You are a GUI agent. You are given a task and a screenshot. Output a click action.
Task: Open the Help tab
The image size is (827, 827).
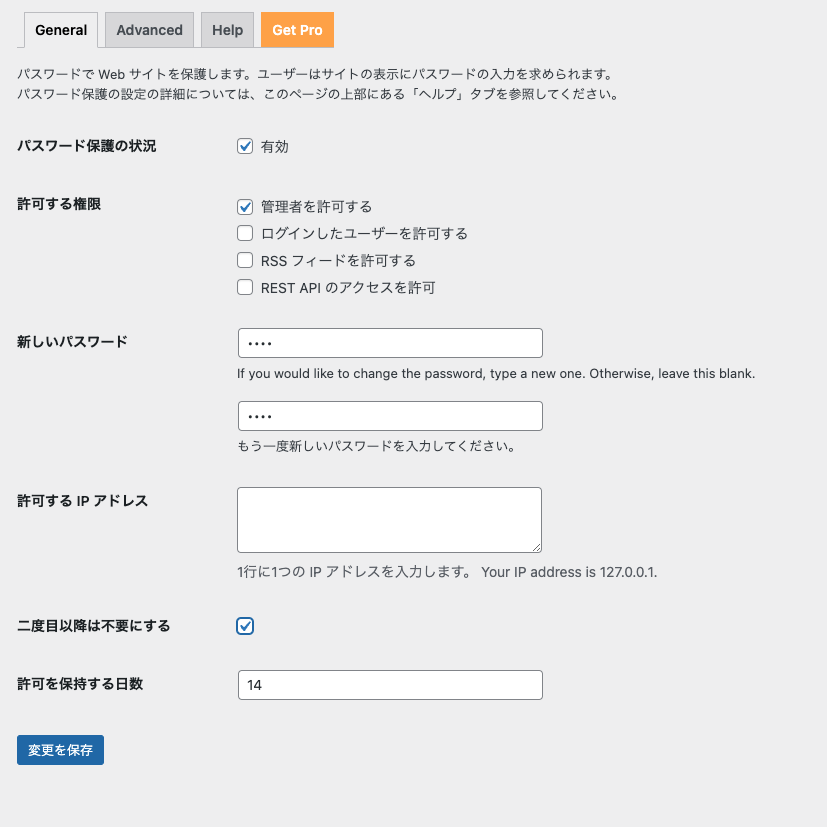pos(227,30)
